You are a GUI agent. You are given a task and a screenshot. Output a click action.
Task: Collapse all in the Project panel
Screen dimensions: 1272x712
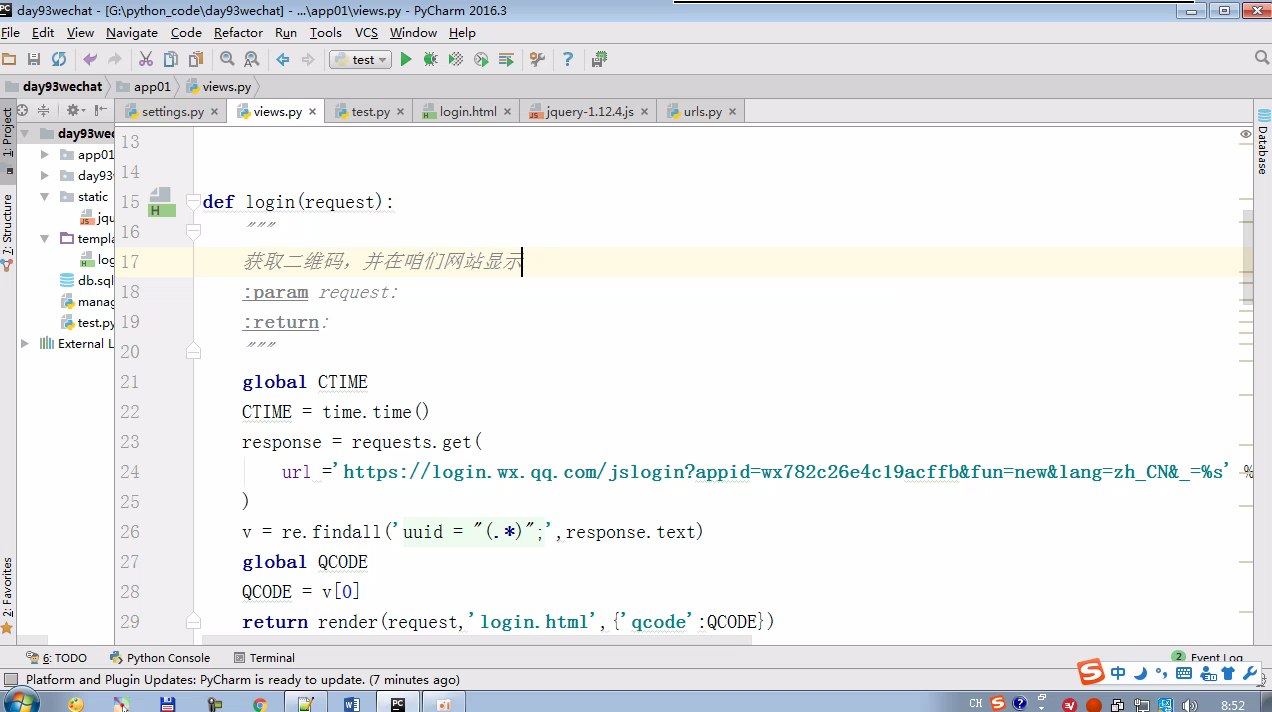point(43,110)
